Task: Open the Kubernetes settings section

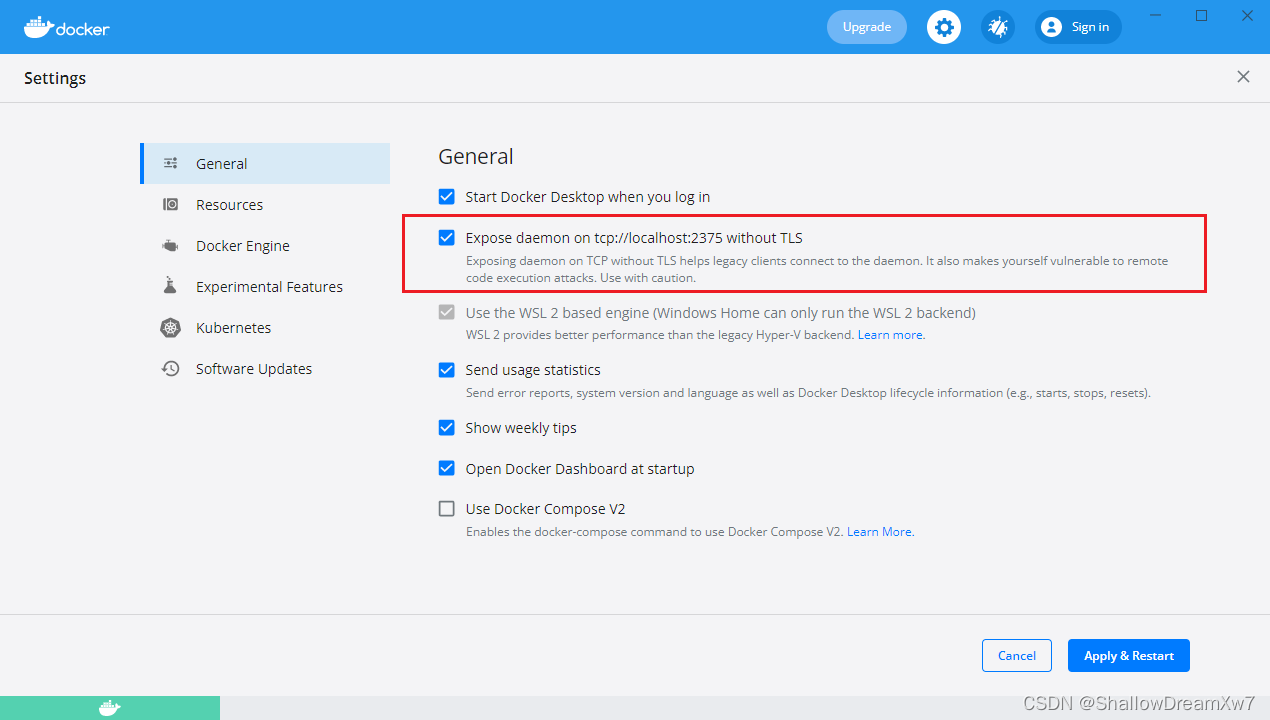Action: (265, 327)
